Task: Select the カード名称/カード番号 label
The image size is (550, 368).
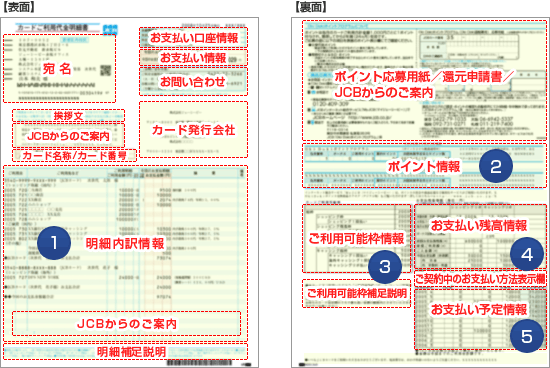Action: pyautogui.click(x=74, y=156)
